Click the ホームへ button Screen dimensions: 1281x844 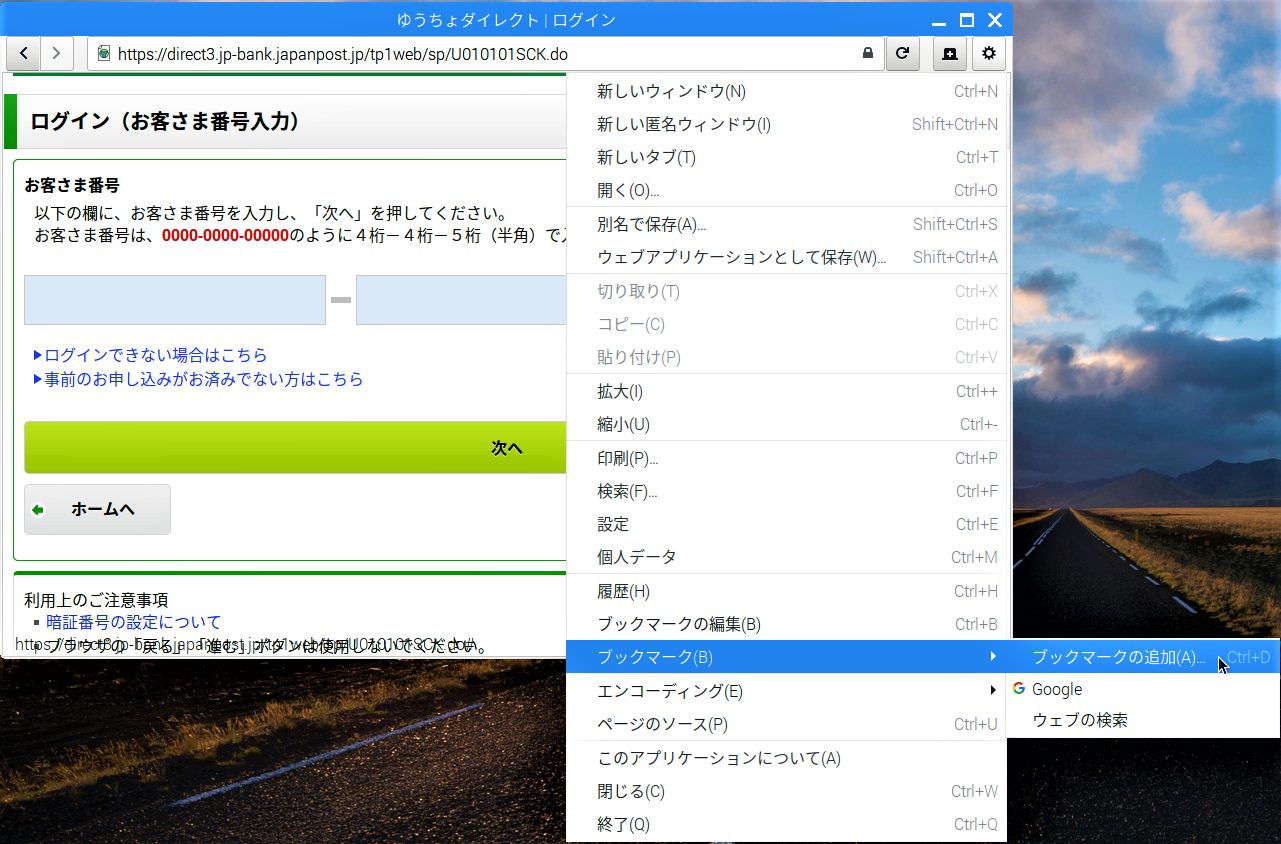(97, 510)
